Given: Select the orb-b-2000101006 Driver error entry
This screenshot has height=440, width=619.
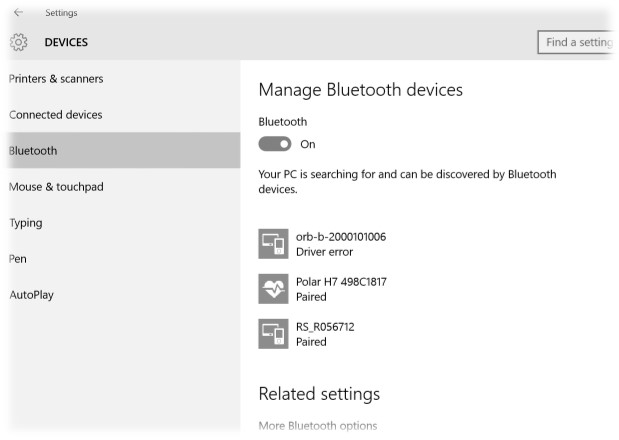Looking at the screenshot, I should coord(341,245).
